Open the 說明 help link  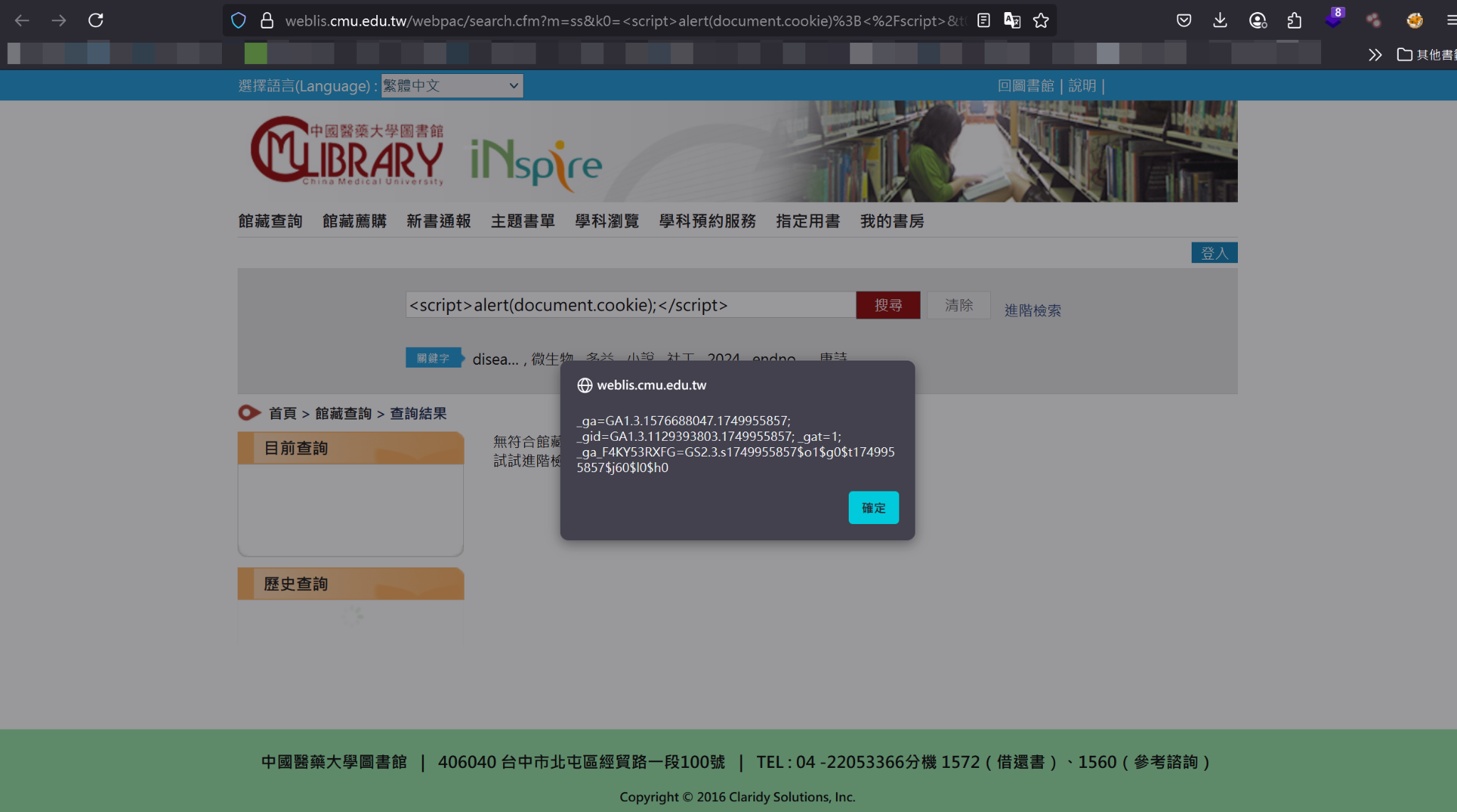point(1082,86)
